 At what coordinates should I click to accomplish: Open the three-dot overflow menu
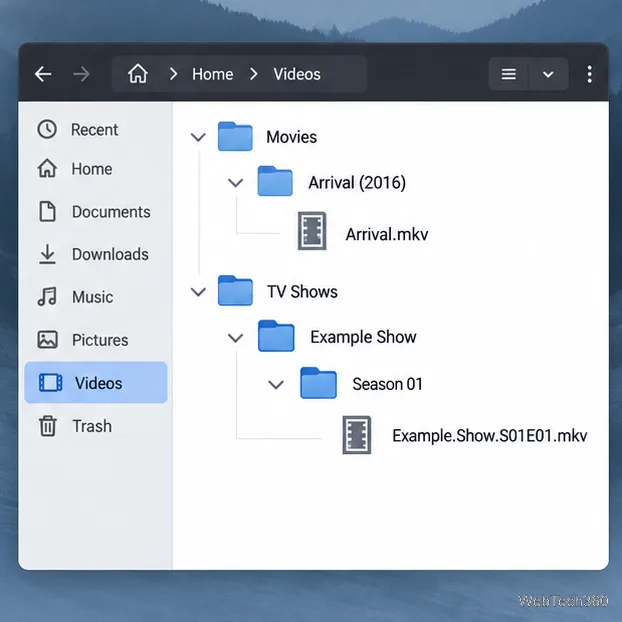click(x=589, y=74)
